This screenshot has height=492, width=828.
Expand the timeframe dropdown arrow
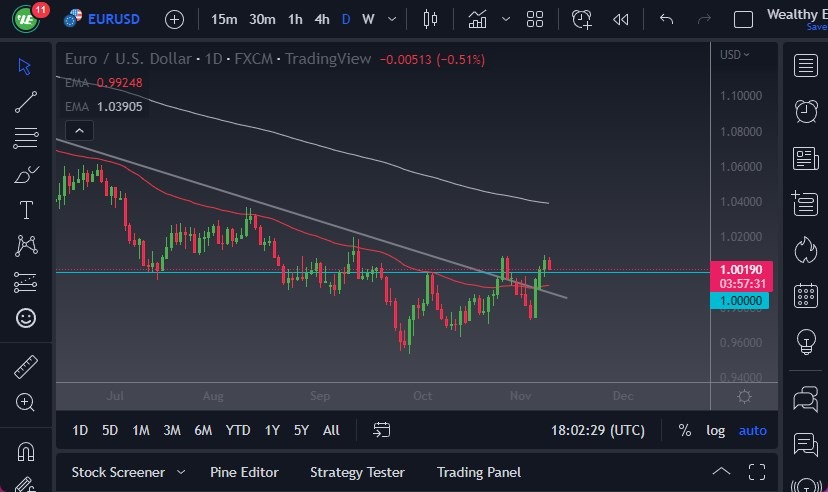click(392, 20)
